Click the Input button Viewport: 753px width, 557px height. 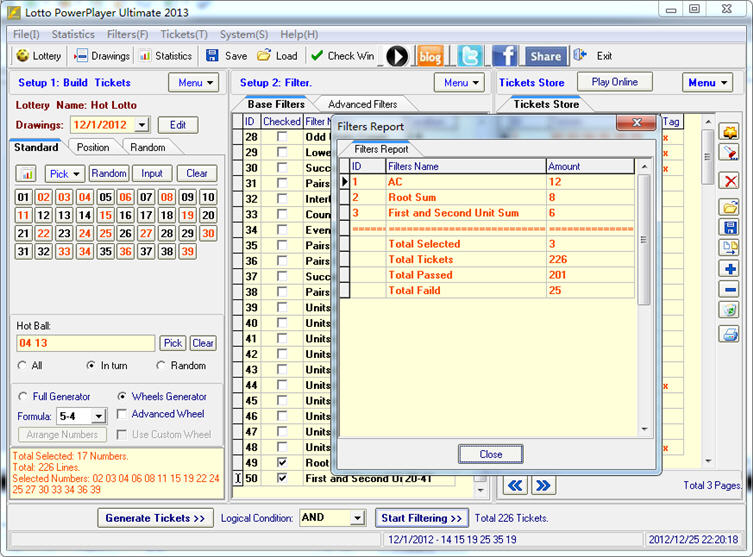tap(152, 173)
